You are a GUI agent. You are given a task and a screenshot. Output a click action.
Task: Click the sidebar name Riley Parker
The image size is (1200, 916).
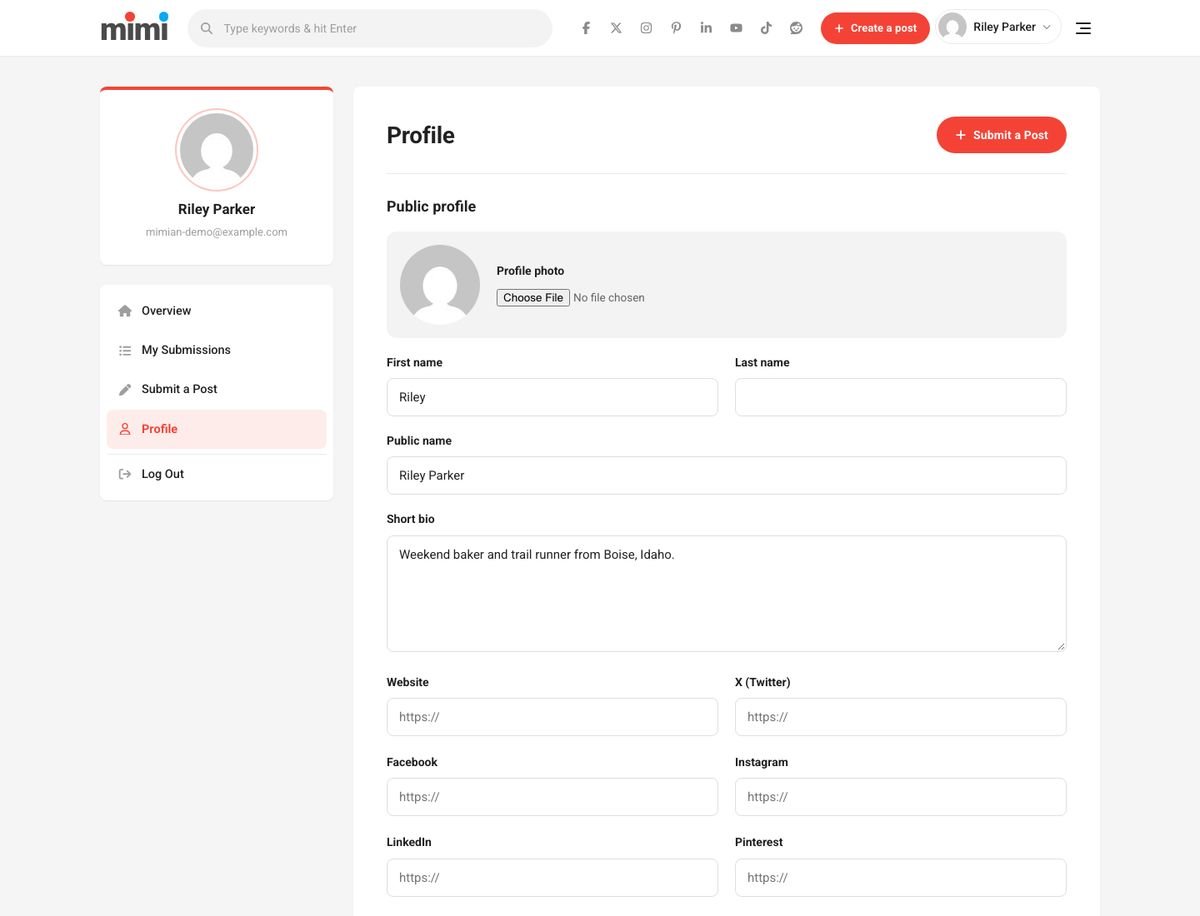pyautogui.click(x=217, y=209)
